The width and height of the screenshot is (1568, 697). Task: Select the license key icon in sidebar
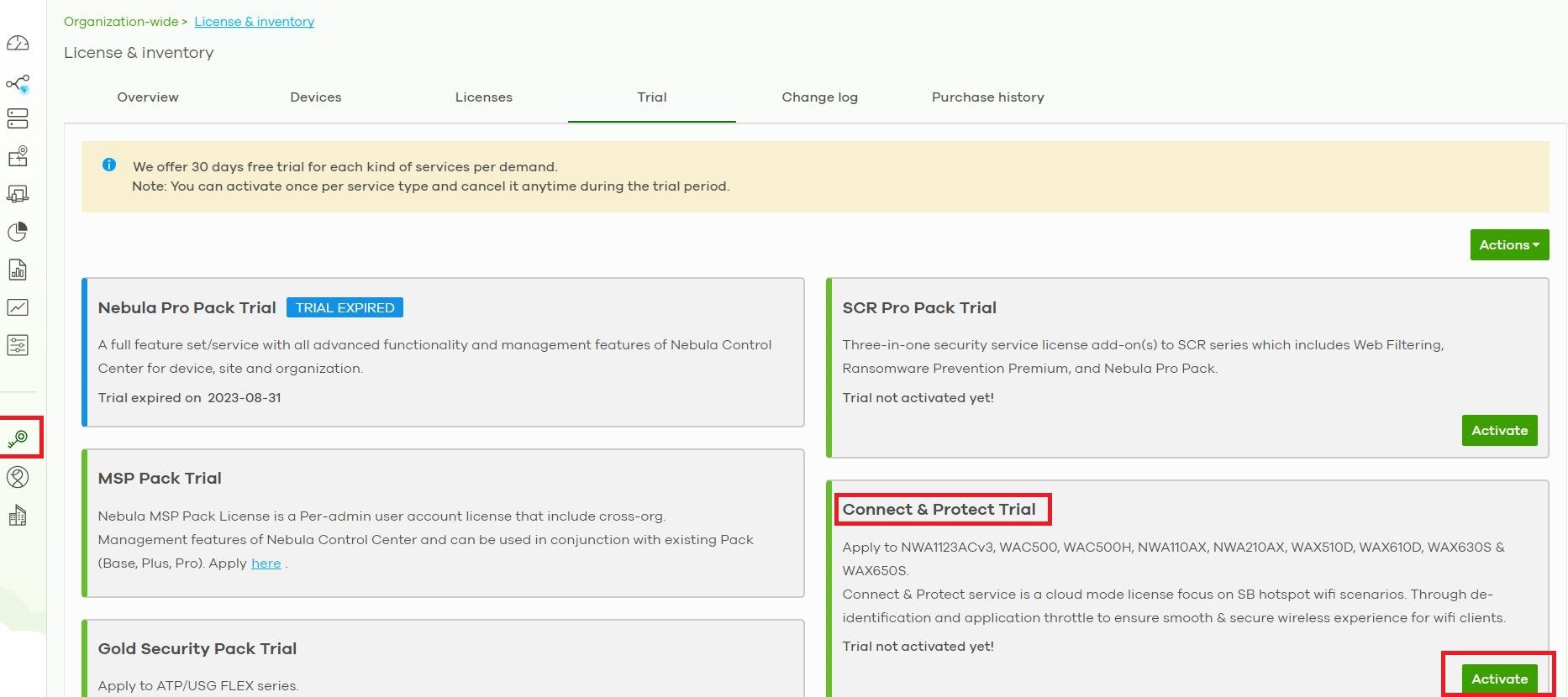18,438
